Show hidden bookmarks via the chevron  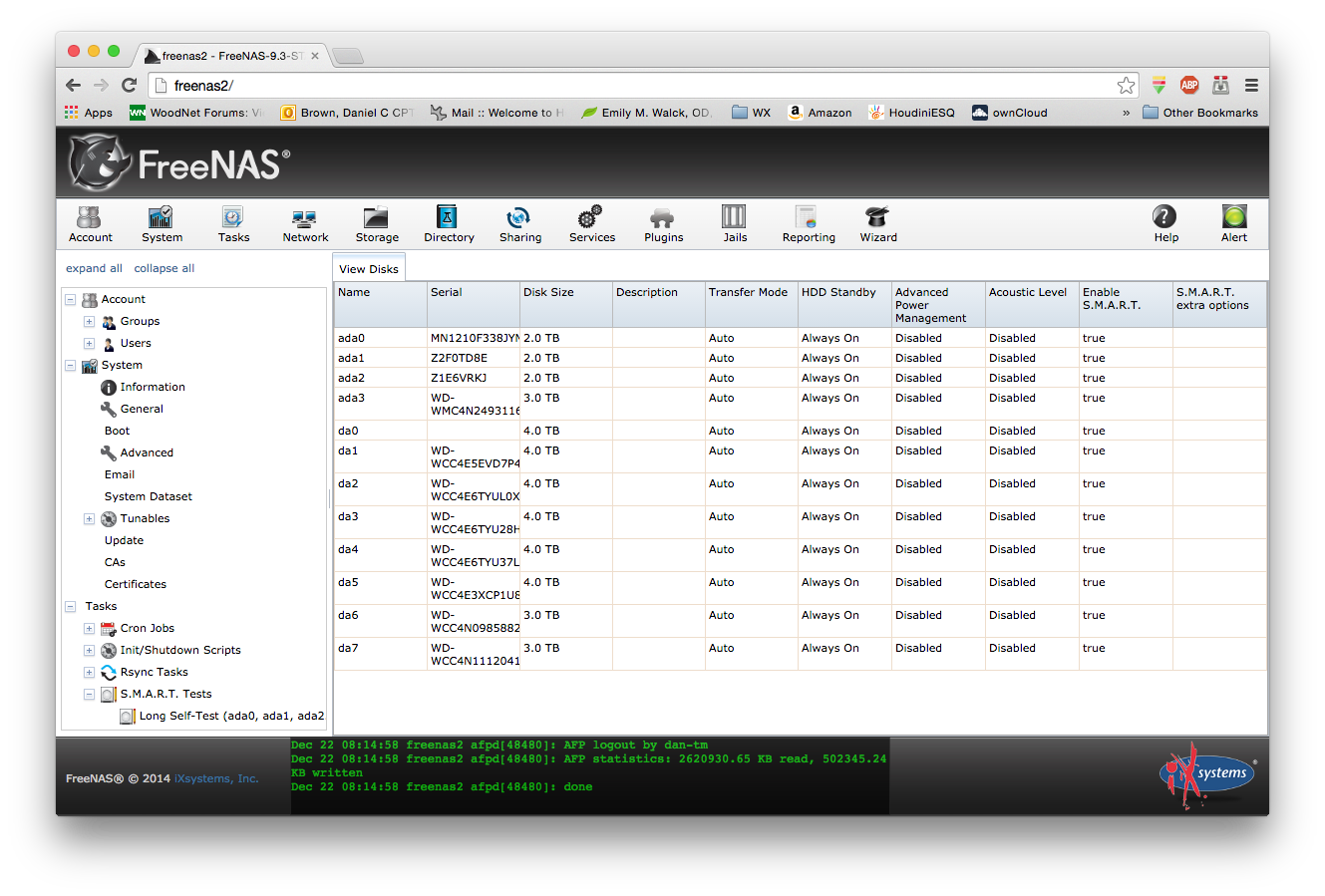click(x=1127, y=113)
